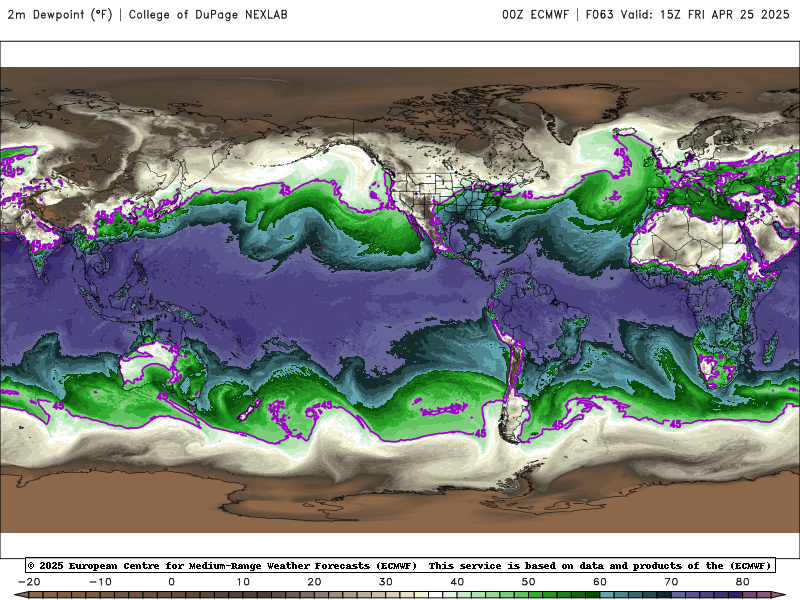Click the 50 color scale label

pyautogui.click(x=529, y=582)
